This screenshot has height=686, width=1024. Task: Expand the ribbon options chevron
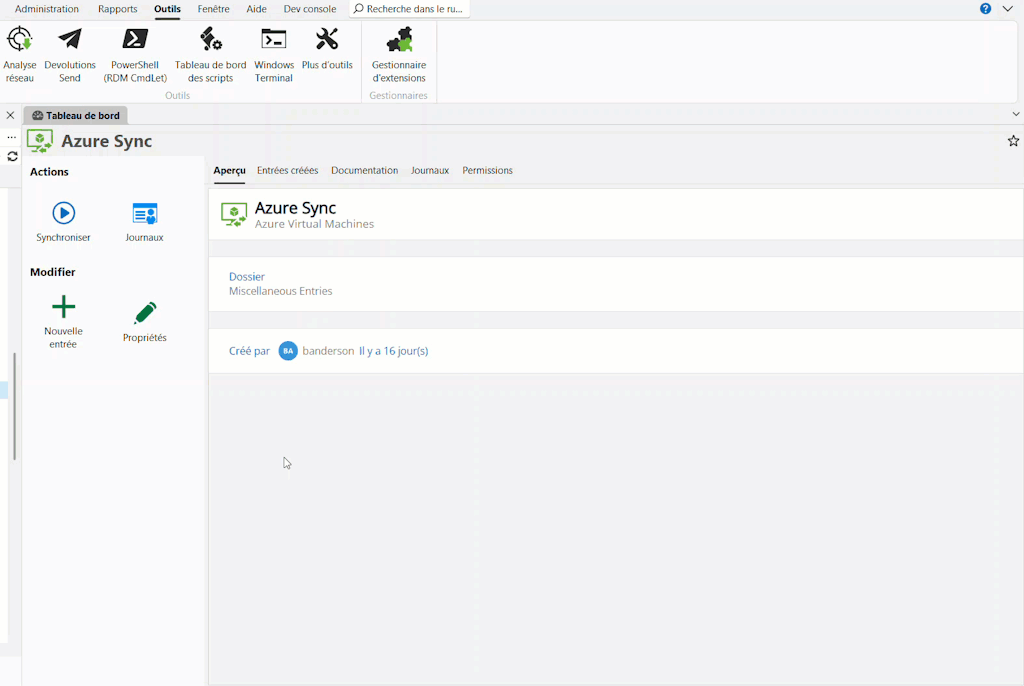coord(1007,9)
